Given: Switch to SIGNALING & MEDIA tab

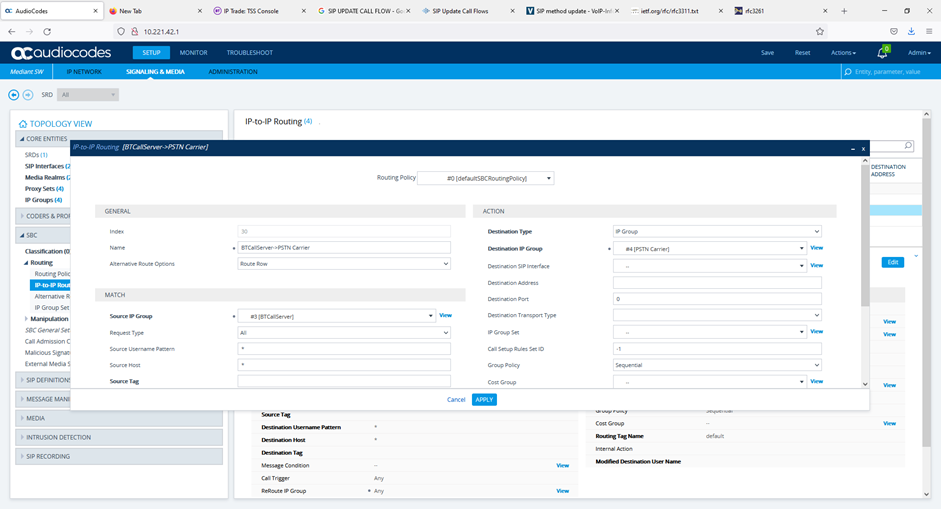Looking at the screenshot, I should click(x=155, y=71).
